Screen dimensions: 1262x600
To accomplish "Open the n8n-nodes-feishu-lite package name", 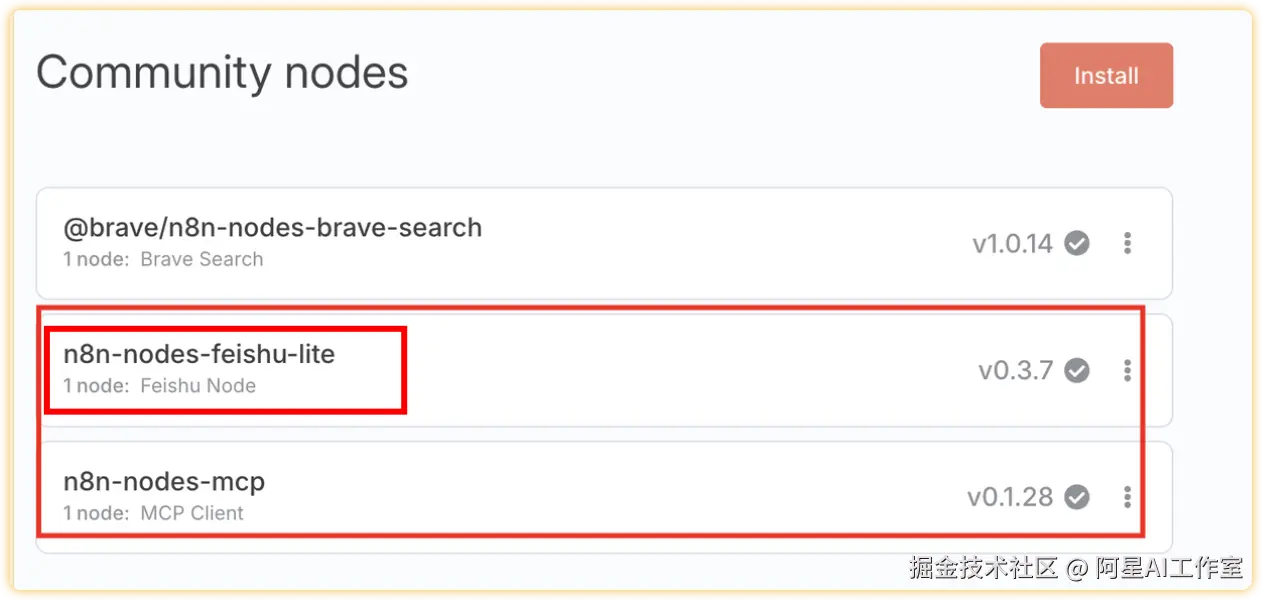I will point(199,354).
